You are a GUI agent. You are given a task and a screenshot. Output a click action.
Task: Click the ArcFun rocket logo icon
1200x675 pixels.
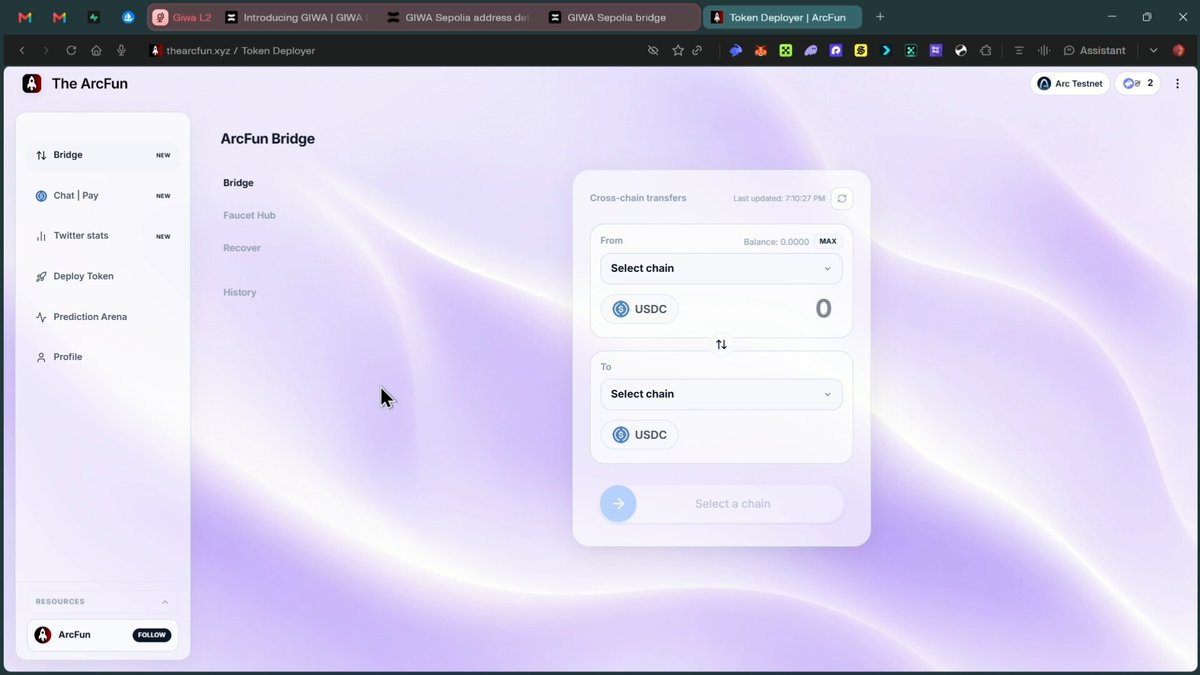pos(32,84)
